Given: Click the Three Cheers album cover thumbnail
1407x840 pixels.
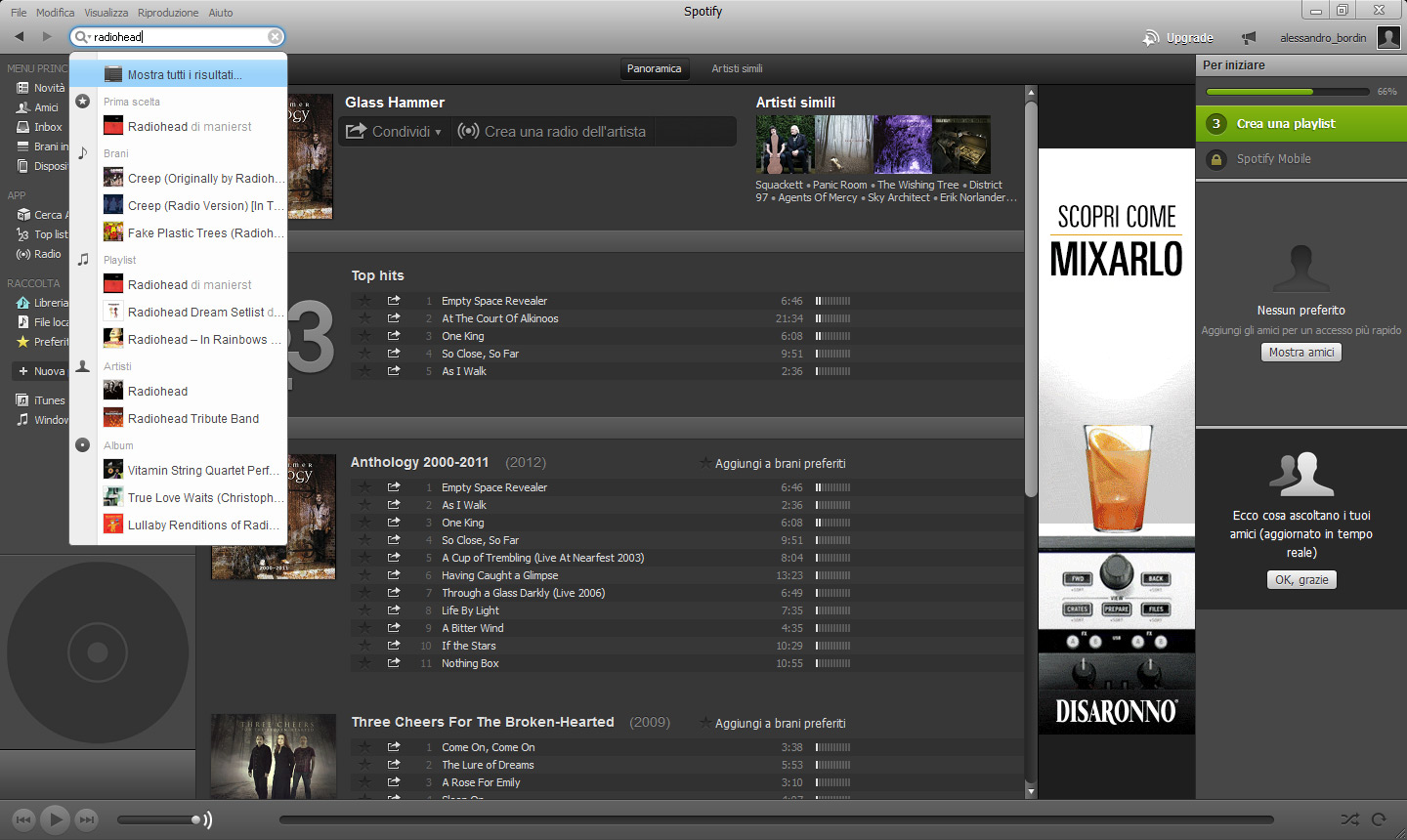Looking at the screenshot, I should [x=276, y=756].
